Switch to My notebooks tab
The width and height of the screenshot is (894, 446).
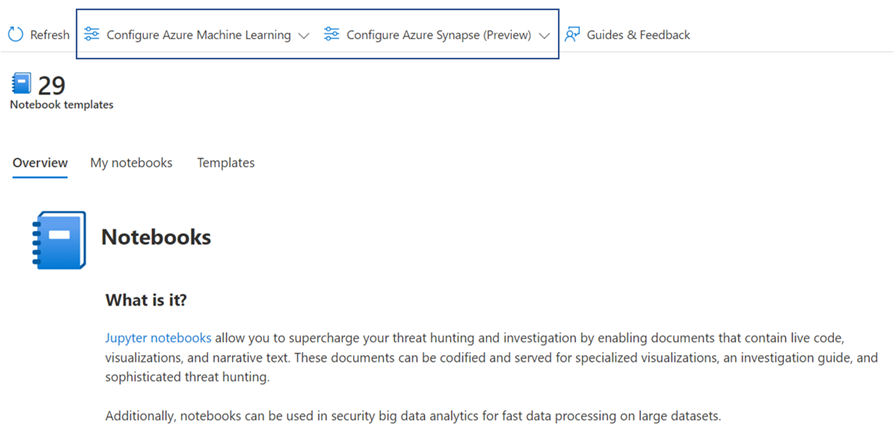[x=131, y=163]
